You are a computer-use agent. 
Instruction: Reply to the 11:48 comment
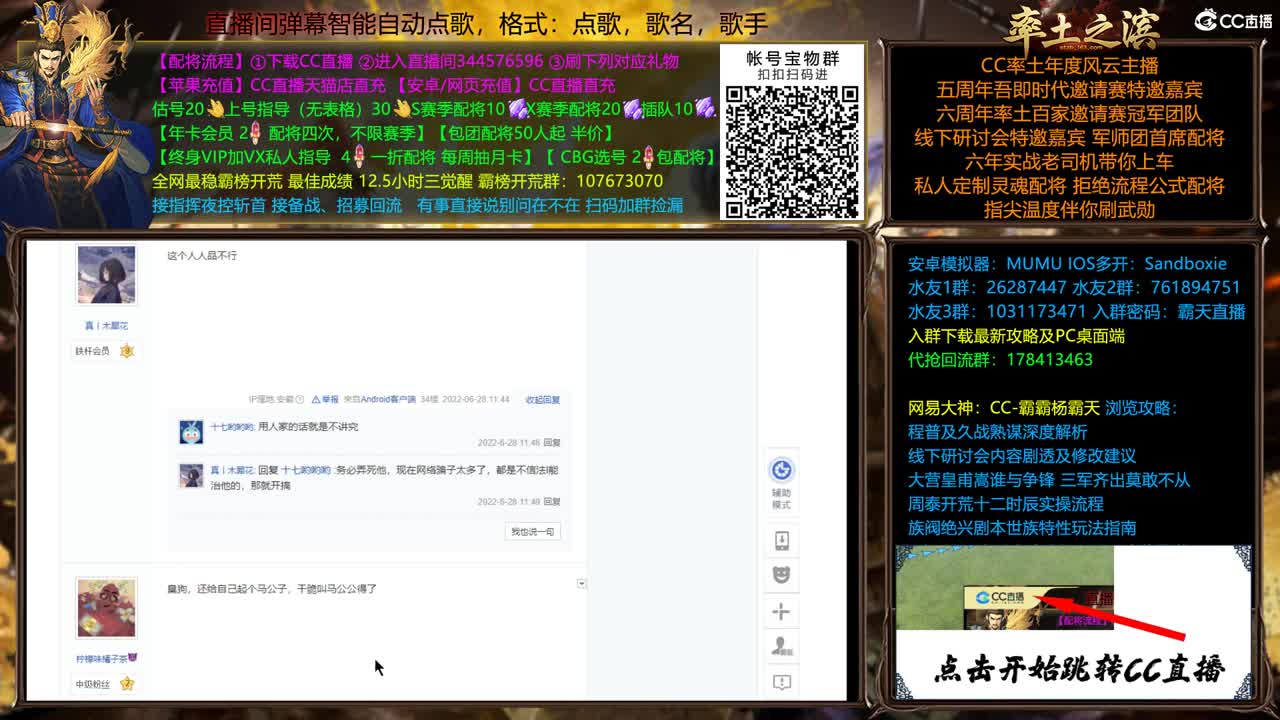coord(552,502)
